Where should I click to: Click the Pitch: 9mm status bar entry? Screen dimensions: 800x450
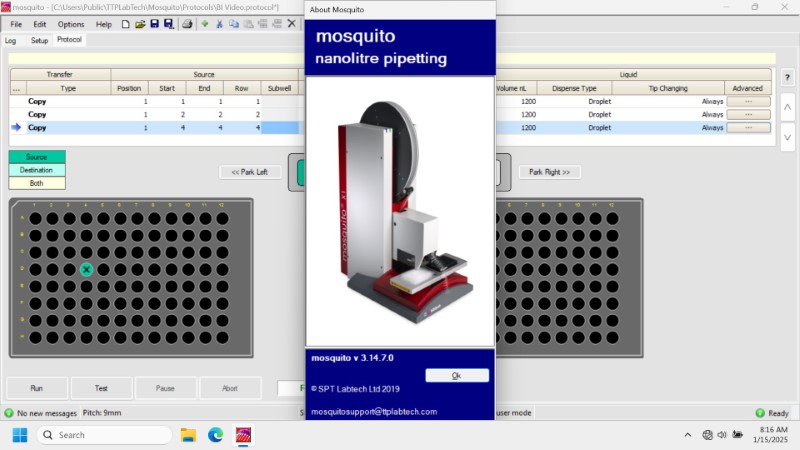(x=102, y=413)
